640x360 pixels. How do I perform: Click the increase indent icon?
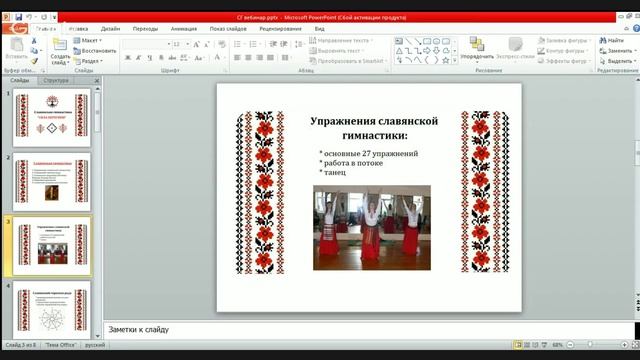pos(284,44)
